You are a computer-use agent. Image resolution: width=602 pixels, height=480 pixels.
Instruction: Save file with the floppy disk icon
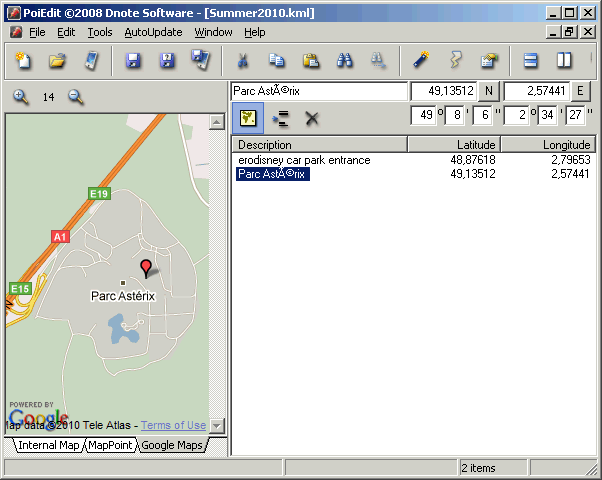point(133,61)
